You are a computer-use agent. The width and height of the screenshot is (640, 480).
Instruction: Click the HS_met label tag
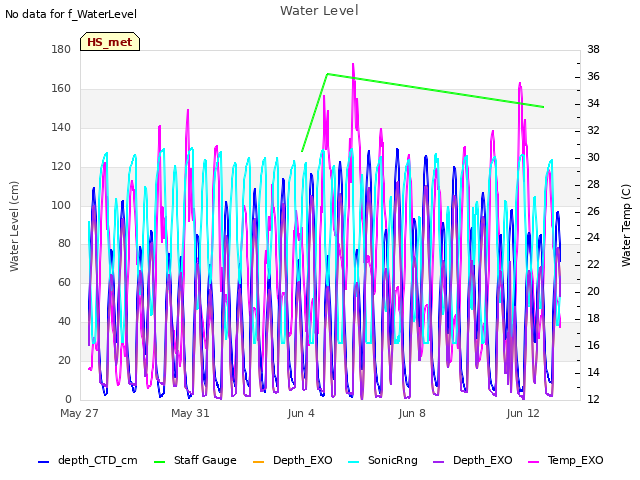pyautogui.click(x=110, y=42)
